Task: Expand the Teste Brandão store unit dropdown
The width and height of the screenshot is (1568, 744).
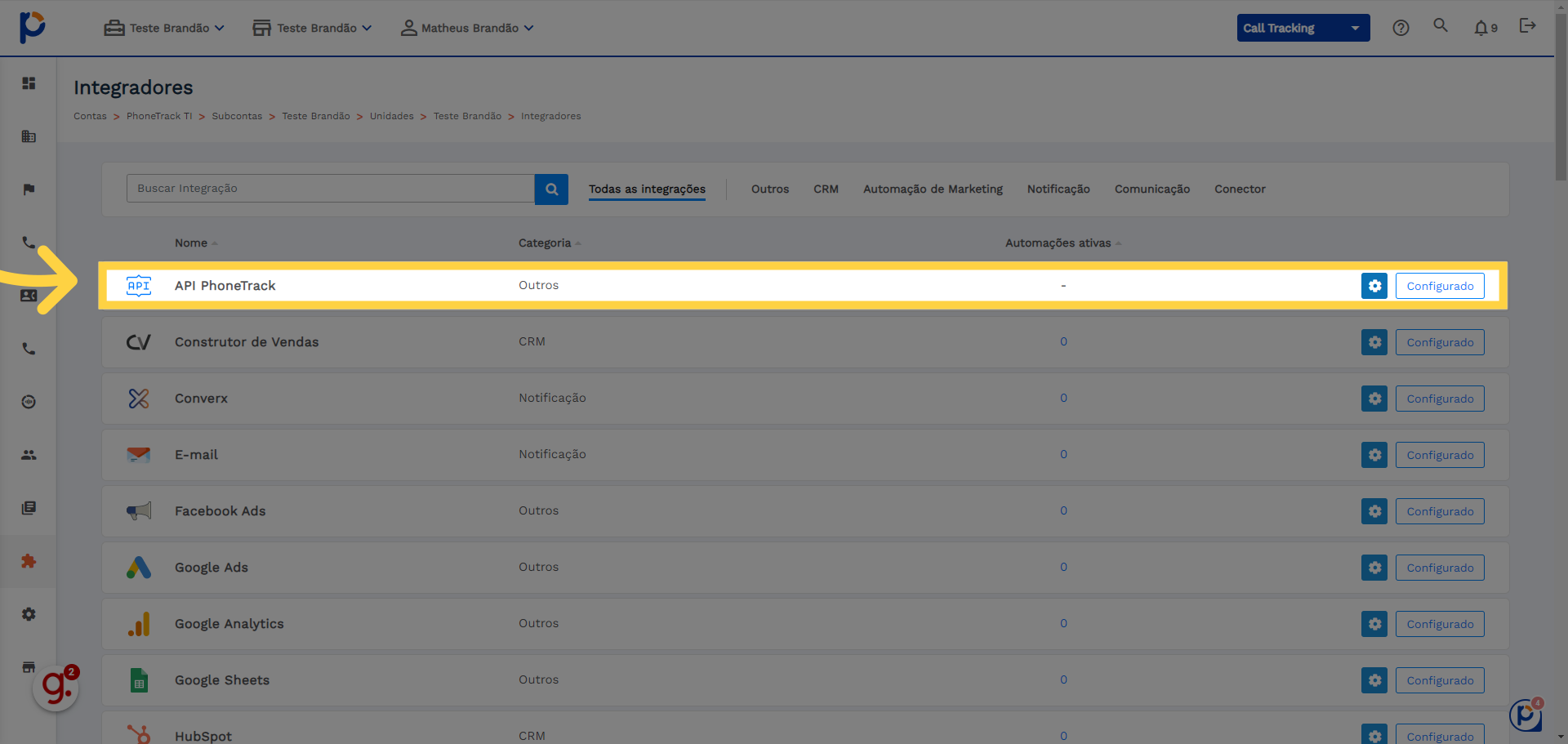Action: pos(312,28)
